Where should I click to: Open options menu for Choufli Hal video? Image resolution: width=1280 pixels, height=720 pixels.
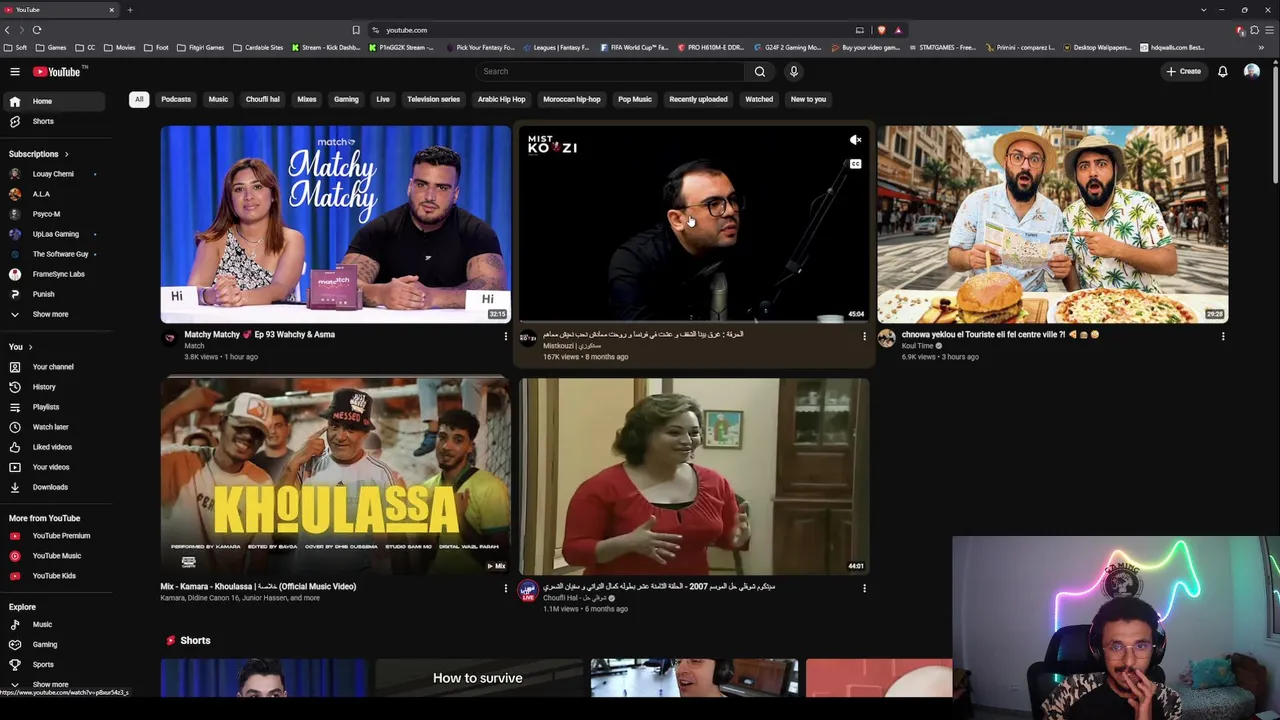(864, 589)
